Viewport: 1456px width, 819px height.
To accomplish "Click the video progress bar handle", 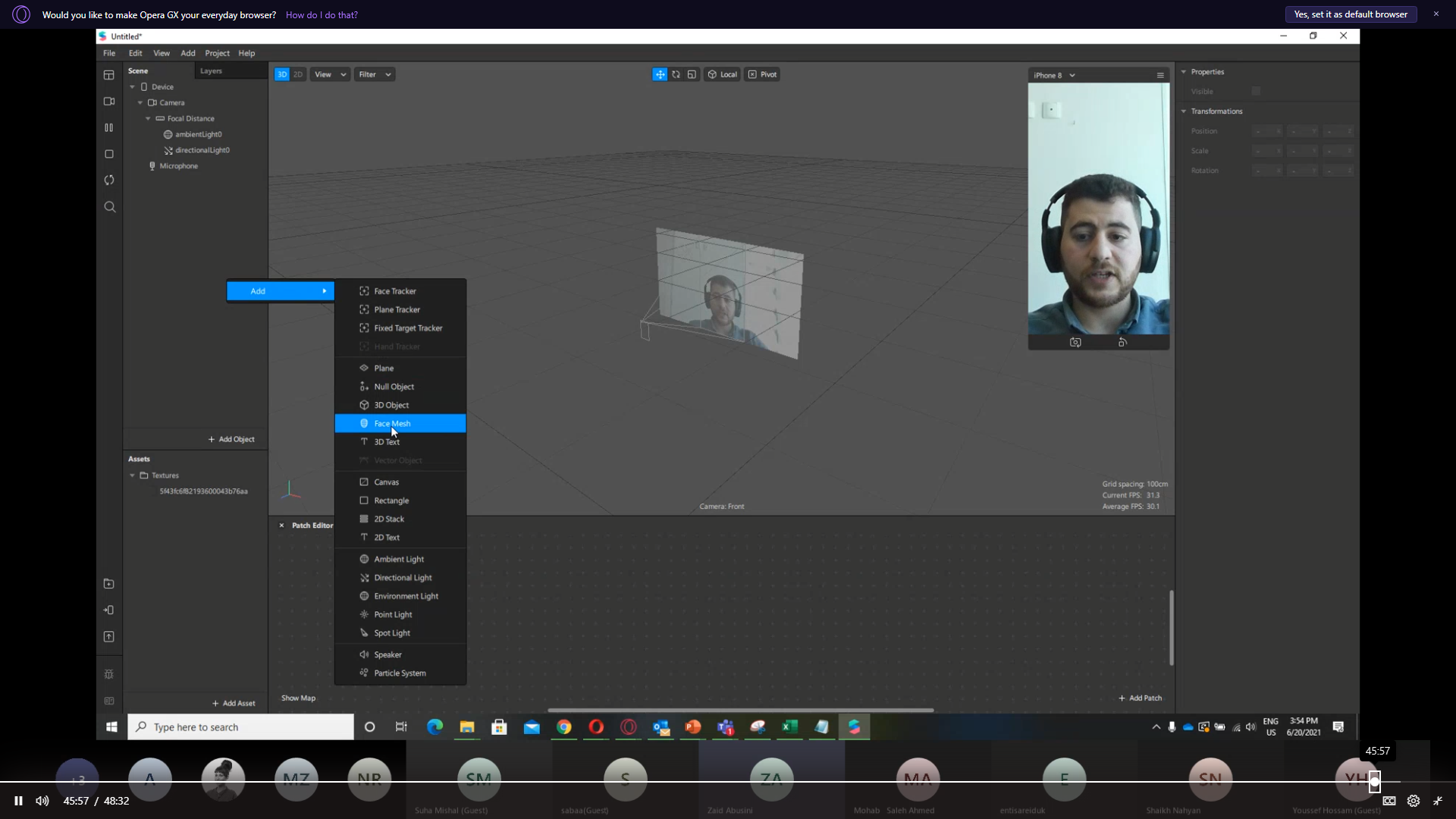I will pos(1374,781).
